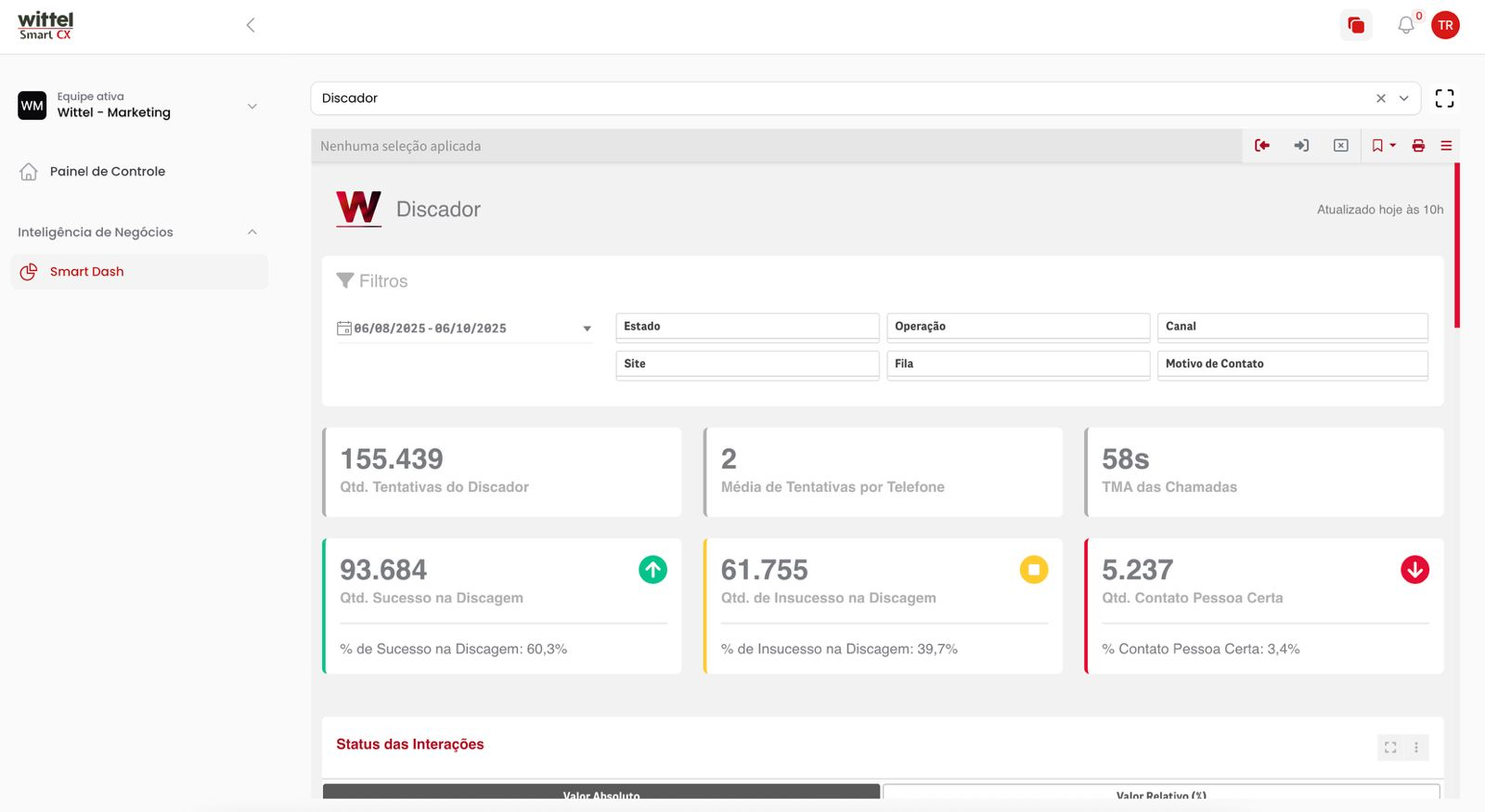Select Smart Dash in the sidebar
1485x812 pixels.
click(x=86, y=272)
